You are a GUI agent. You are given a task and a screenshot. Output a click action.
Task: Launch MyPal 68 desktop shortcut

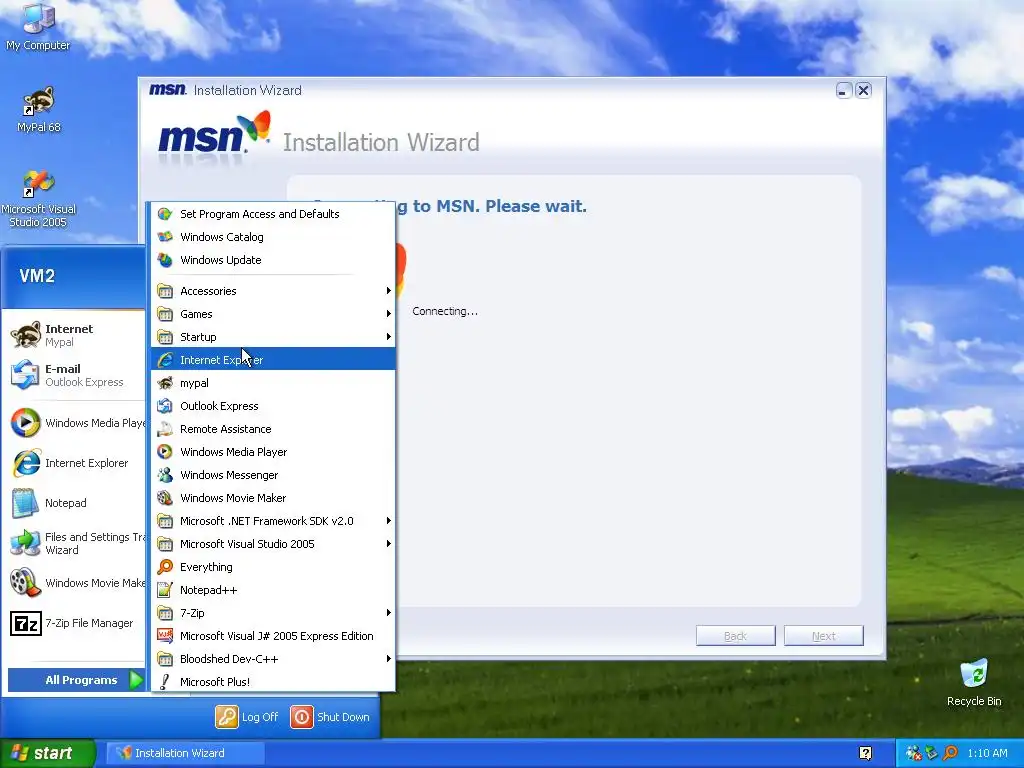click(38, 109)
